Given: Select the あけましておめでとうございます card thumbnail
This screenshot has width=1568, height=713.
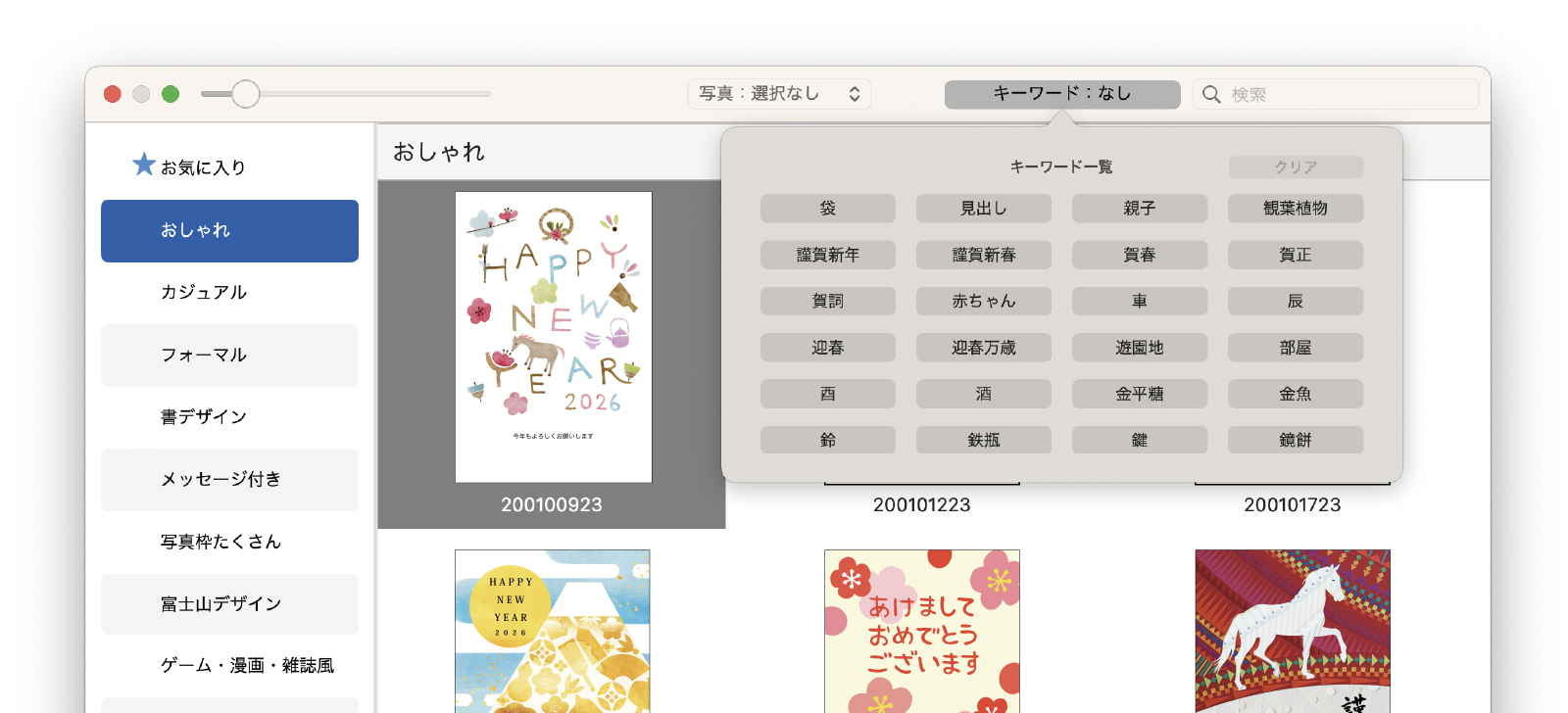Looking at the screenshot, I should point(922,631).
